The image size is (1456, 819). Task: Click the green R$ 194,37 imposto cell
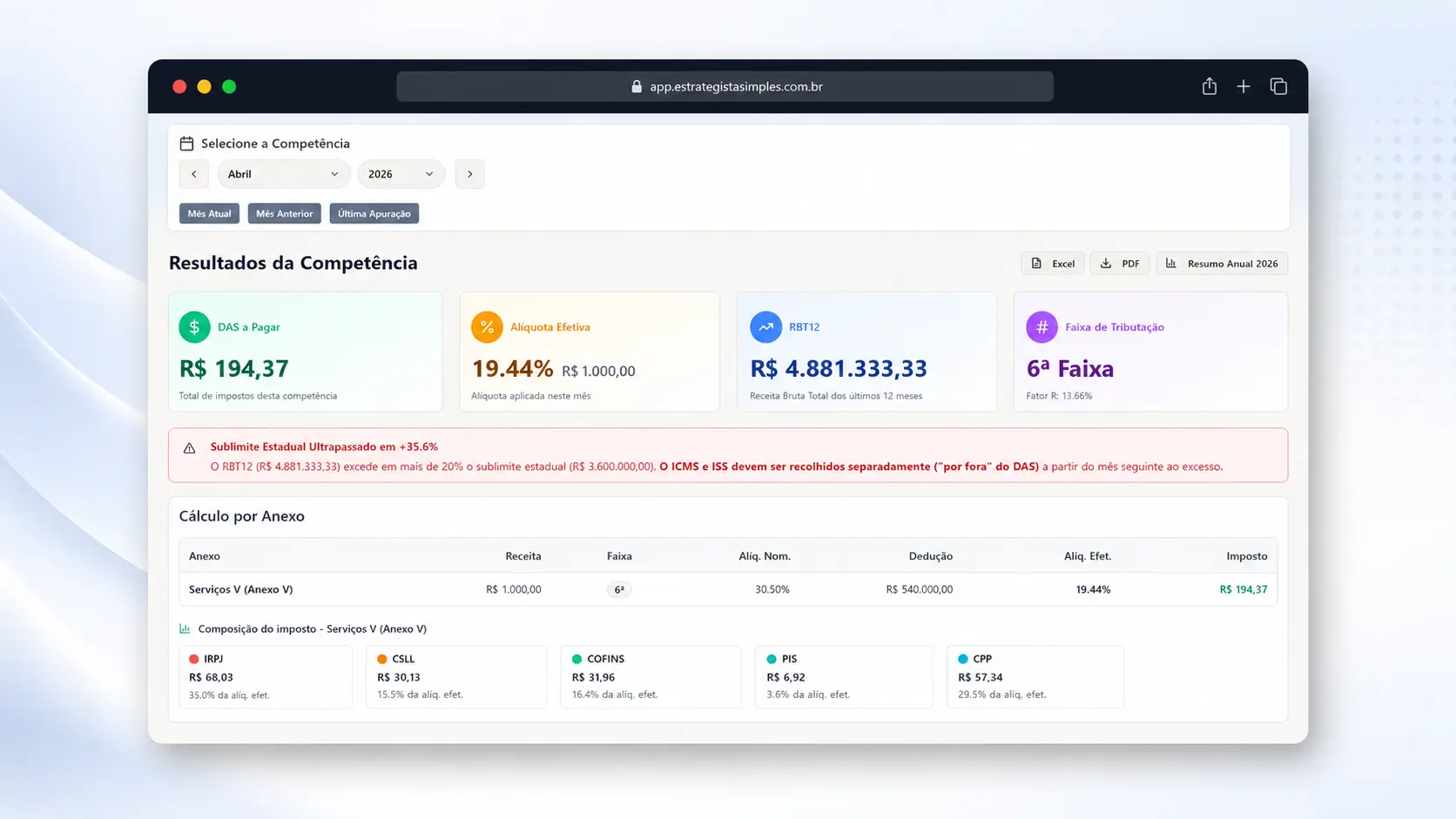1244,589
